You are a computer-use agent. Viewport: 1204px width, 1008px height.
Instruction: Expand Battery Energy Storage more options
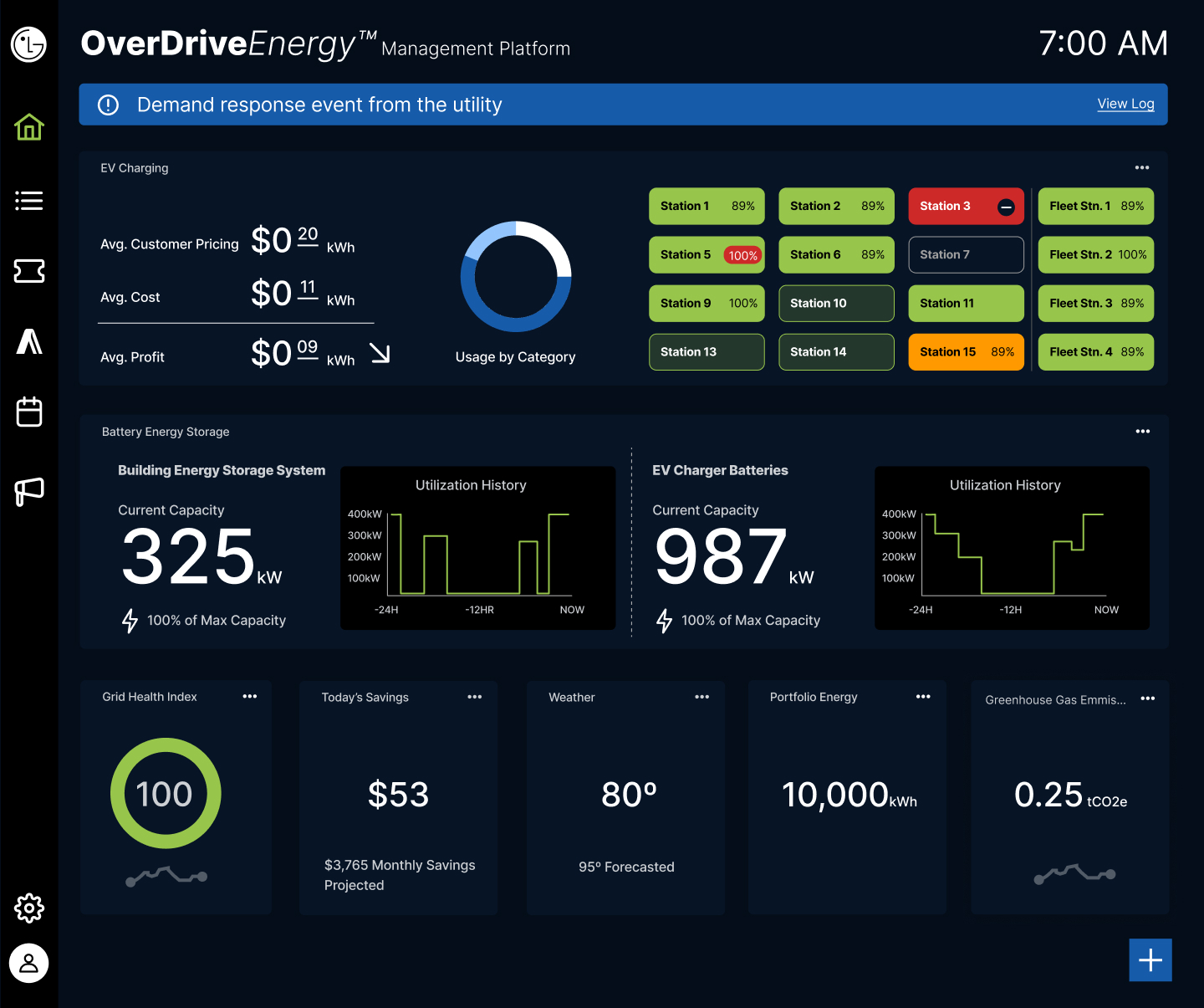[x=1143, y=432]
